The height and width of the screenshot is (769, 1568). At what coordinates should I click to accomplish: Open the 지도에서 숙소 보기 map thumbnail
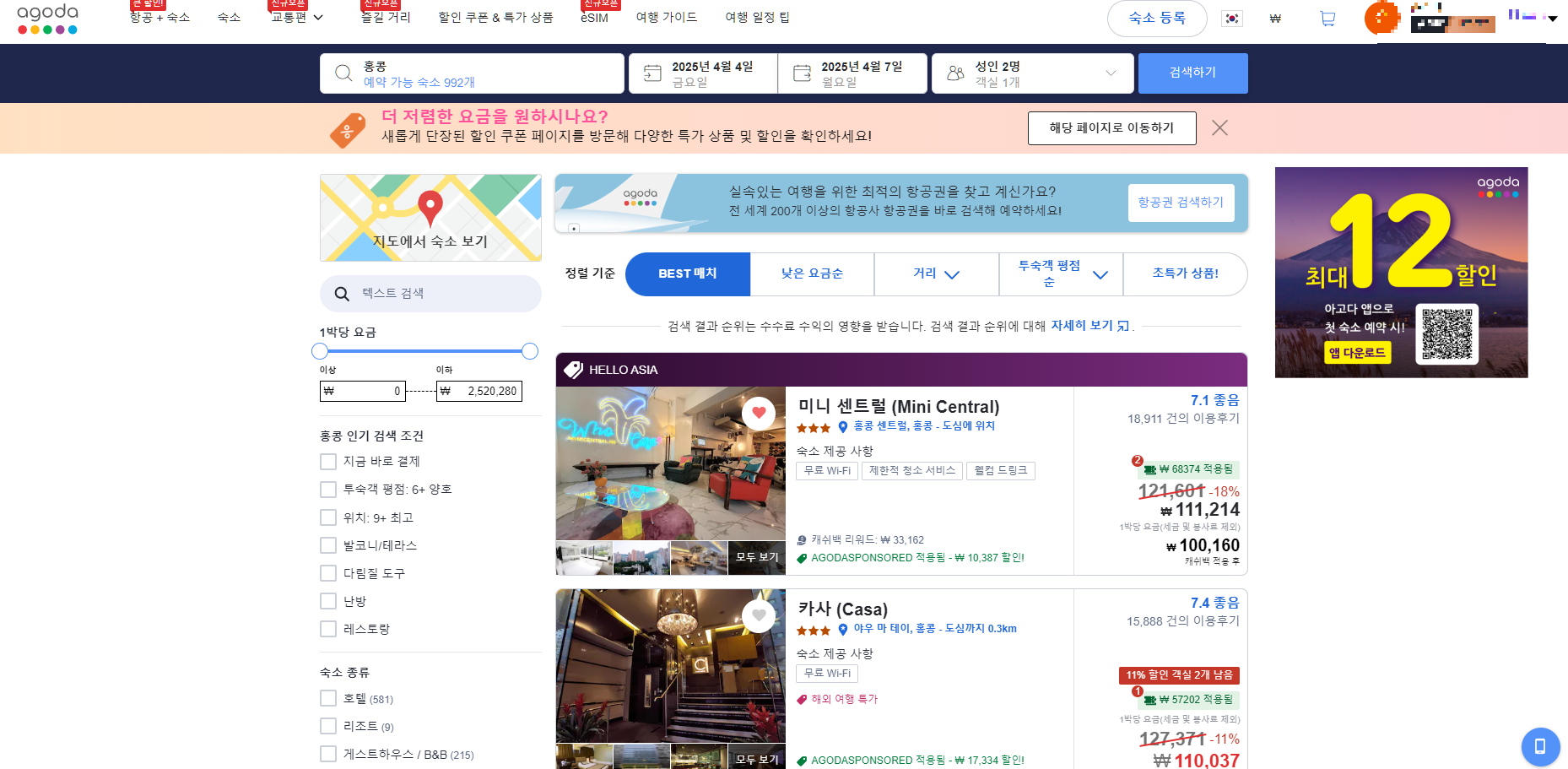click(x=430, y=218)
